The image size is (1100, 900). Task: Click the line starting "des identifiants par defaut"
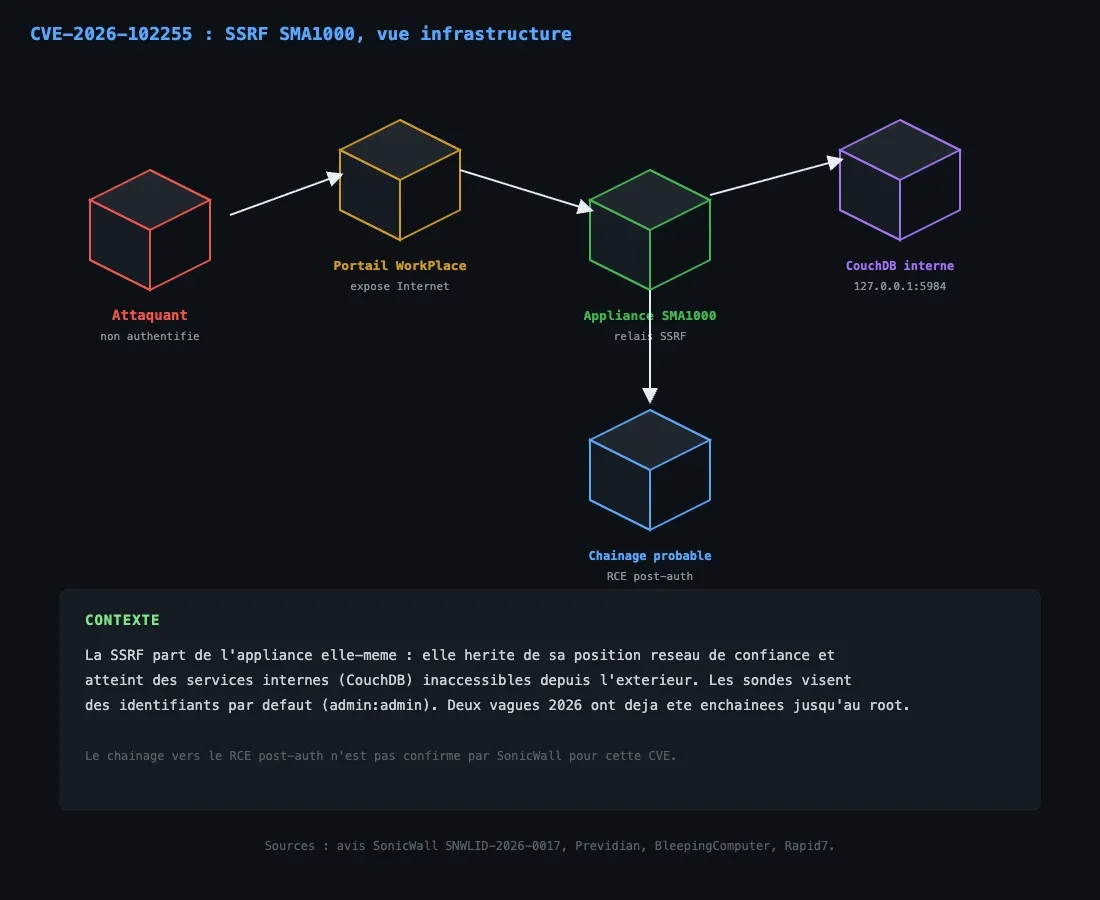(497, 705)
